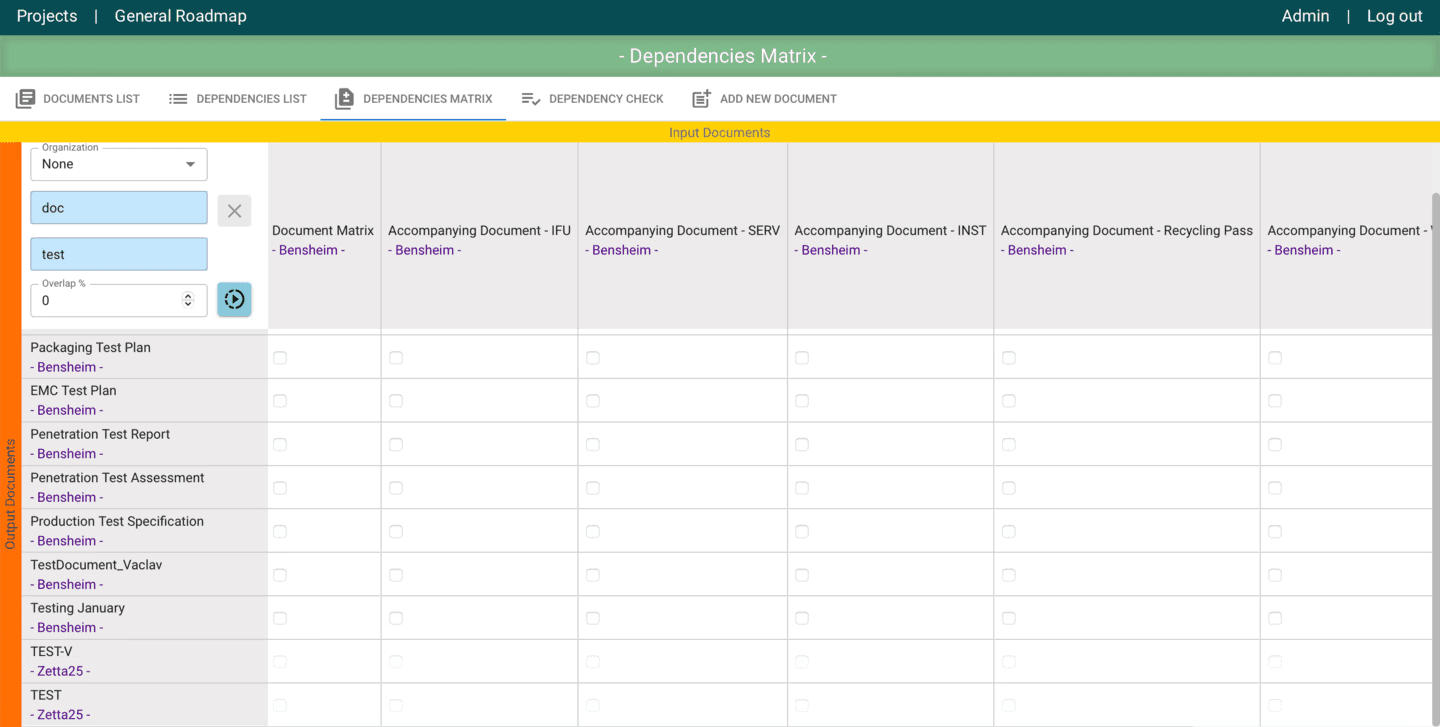Click the 'Penetration Test Assessment' row label
Viewport: 1440px width, 727px height.
click(x=117, y=478)
